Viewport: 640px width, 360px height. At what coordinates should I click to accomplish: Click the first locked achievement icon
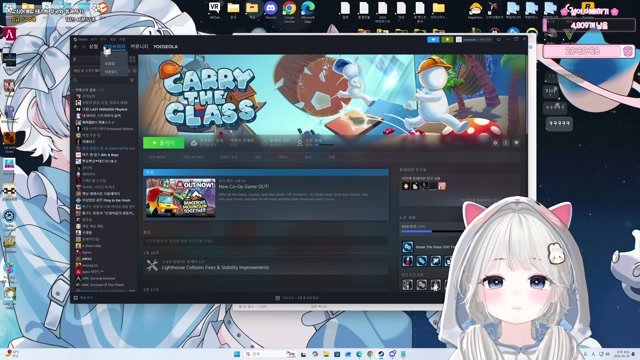407,285
